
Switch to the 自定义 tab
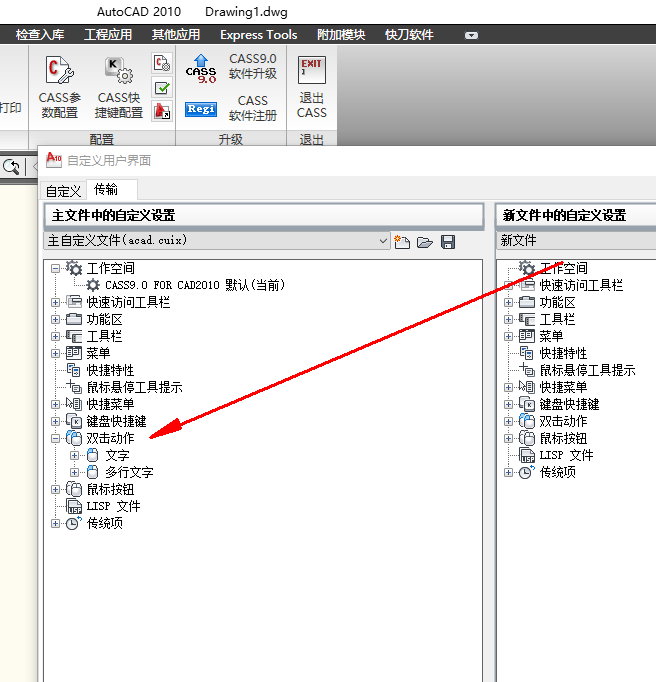(64, 191)
